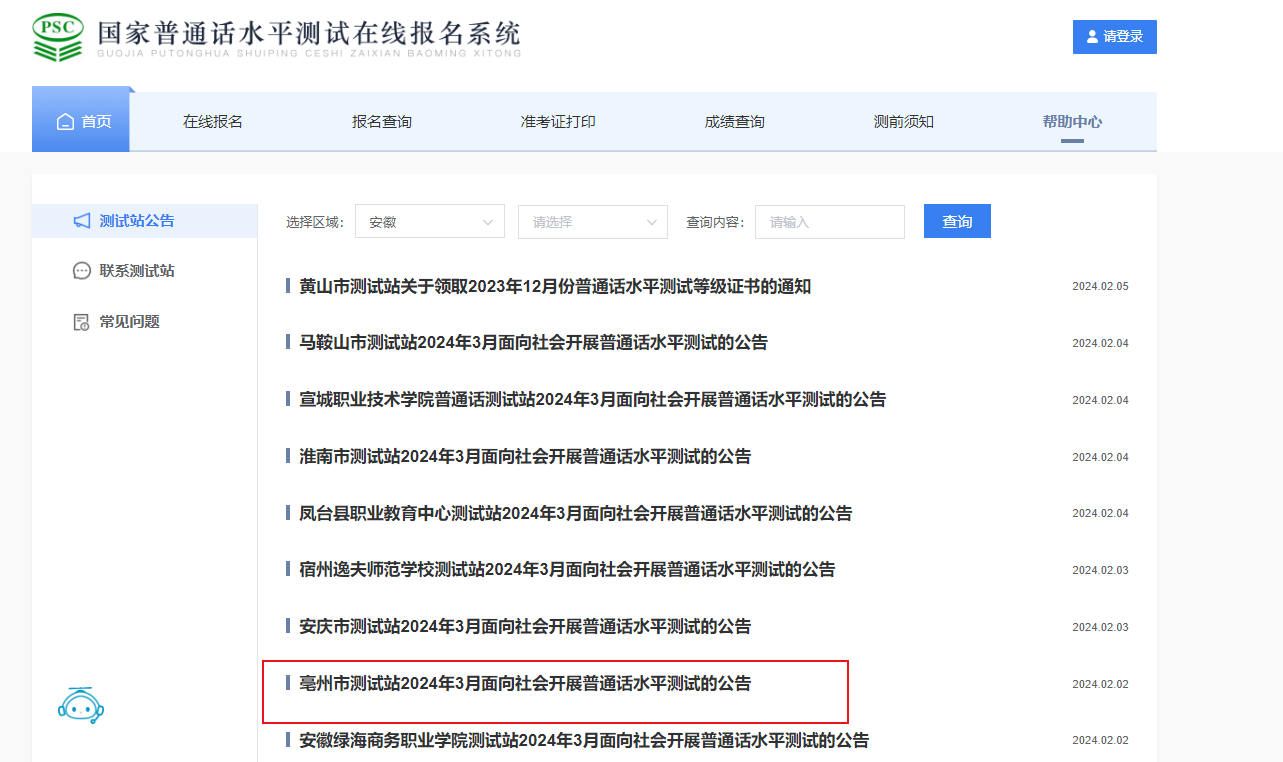Click the date 2024.02.04 on 马鞍山市 row
1283x762 pixels.
[1100, 343]
